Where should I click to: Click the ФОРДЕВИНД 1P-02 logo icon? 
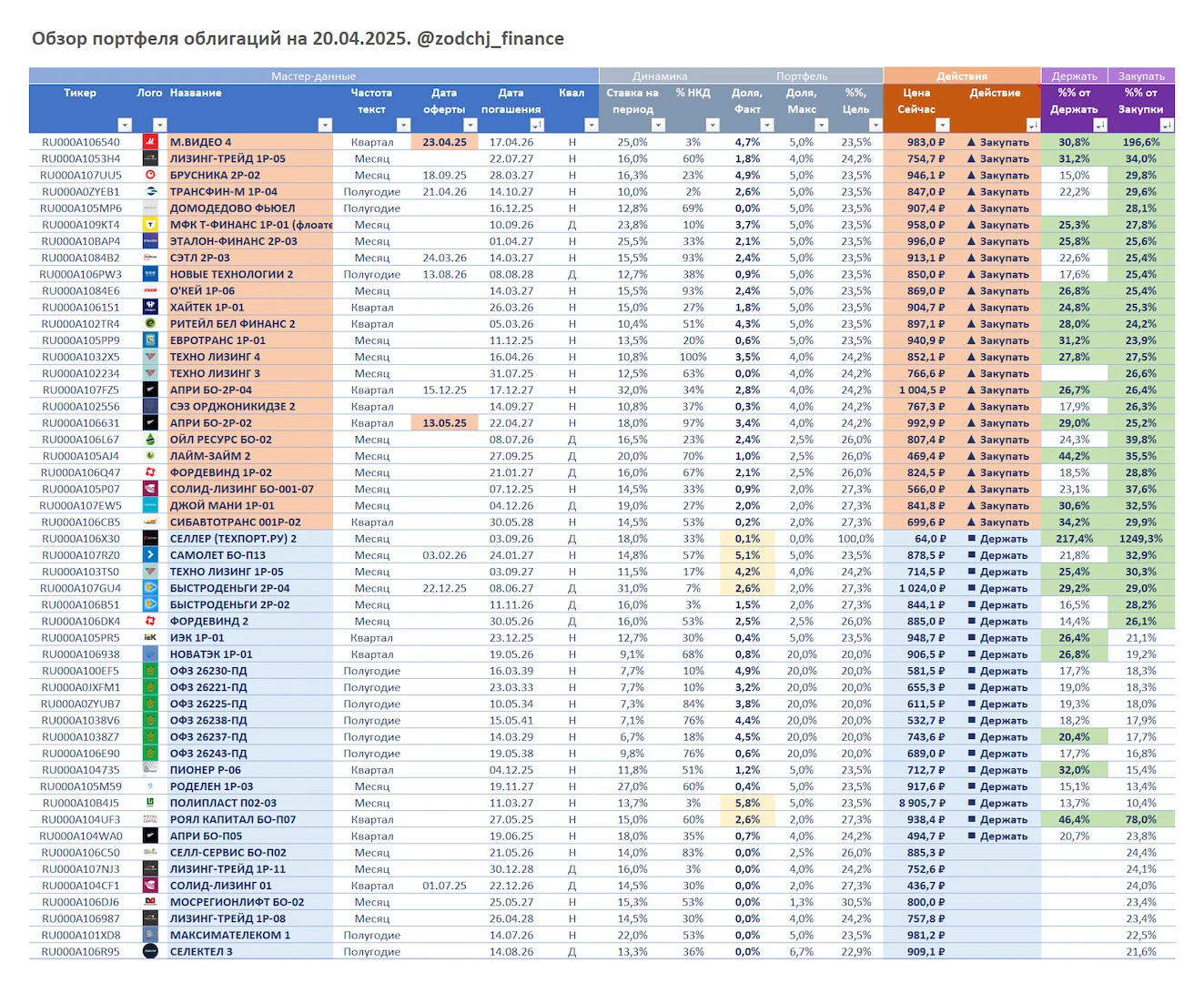point(150,472)
